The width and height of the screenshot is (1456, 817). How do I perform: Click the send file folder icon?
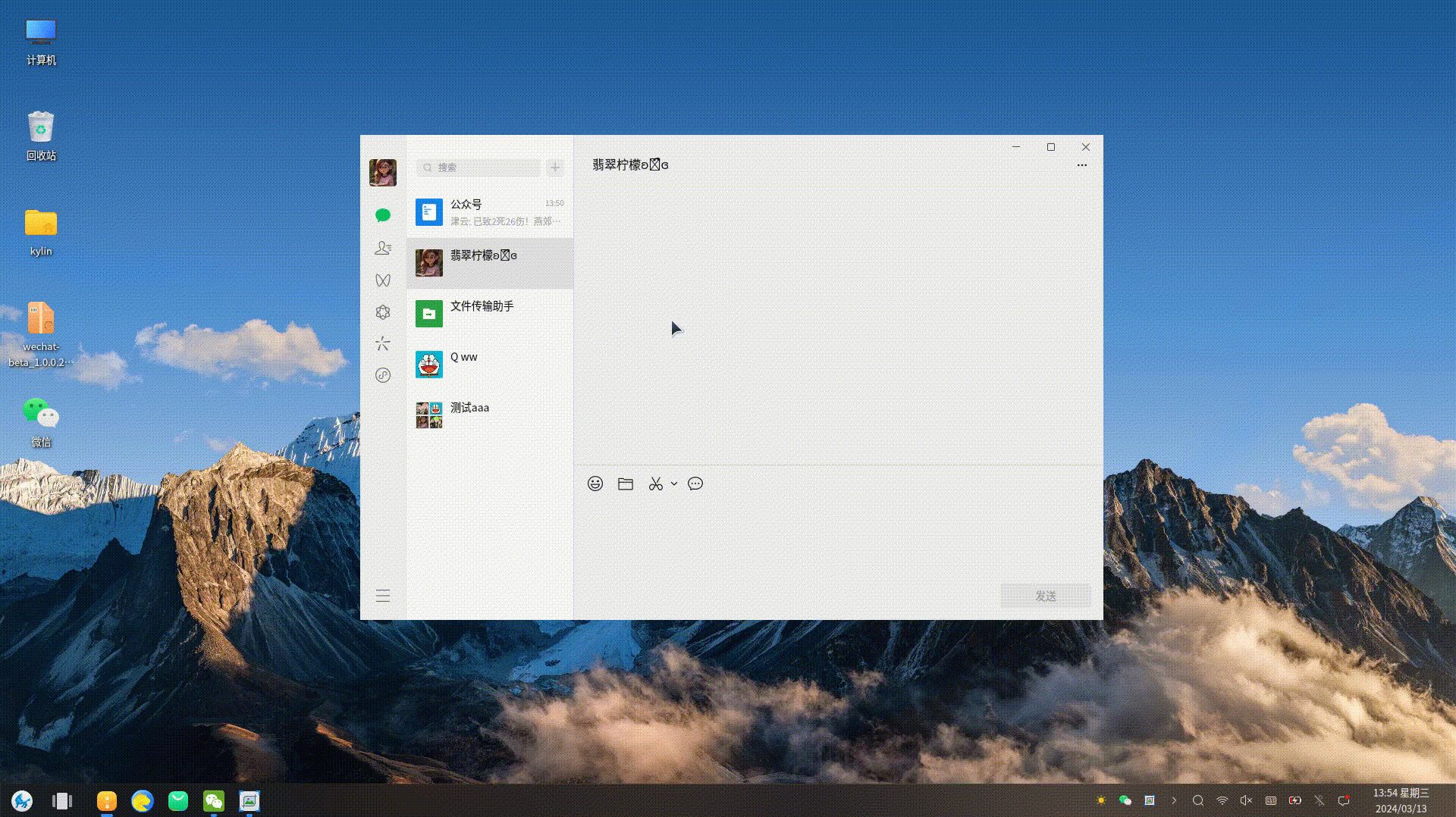(x=626, y=484)
